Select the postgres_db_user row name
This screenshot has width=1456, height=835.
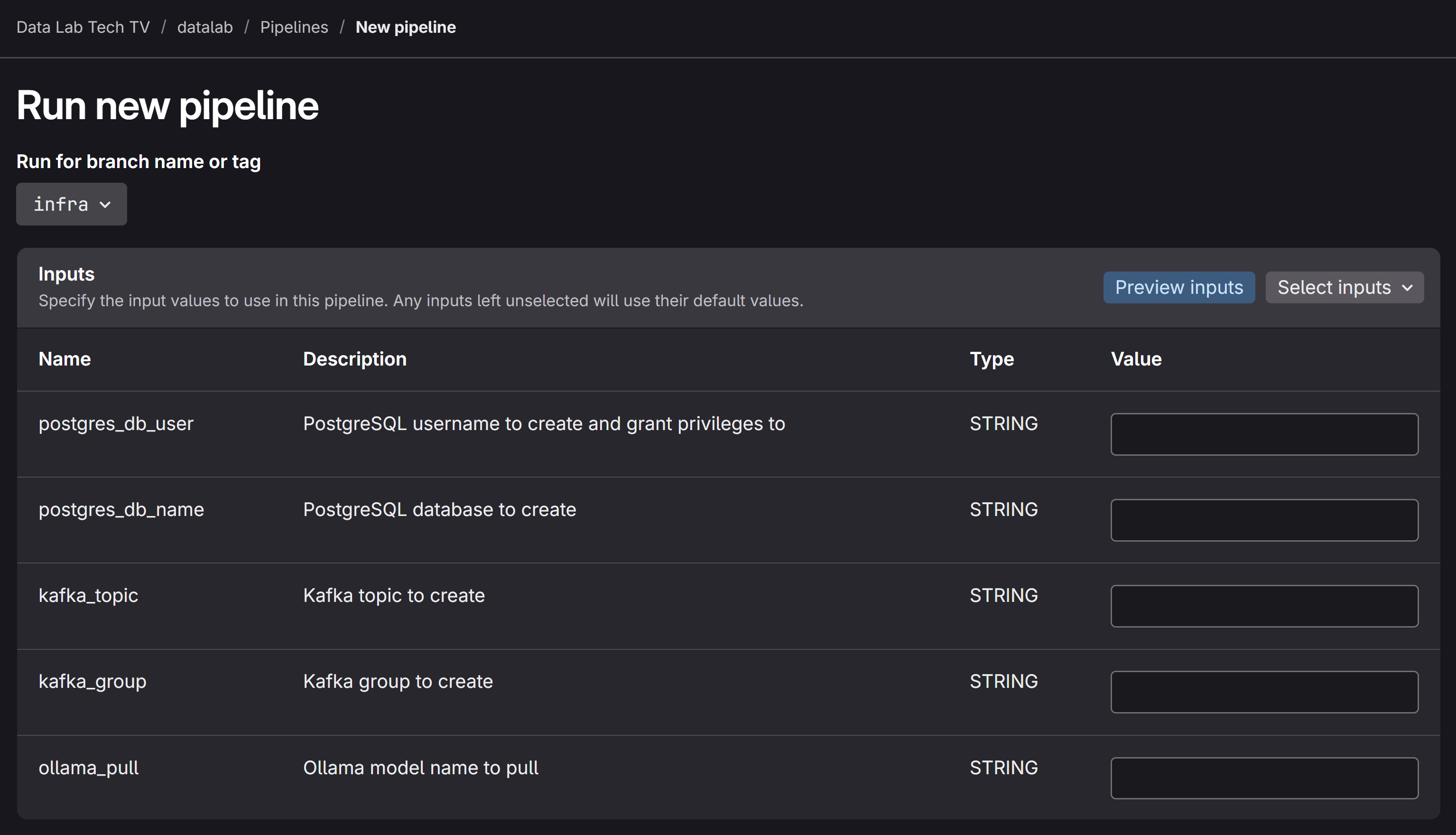pos(116,424)
